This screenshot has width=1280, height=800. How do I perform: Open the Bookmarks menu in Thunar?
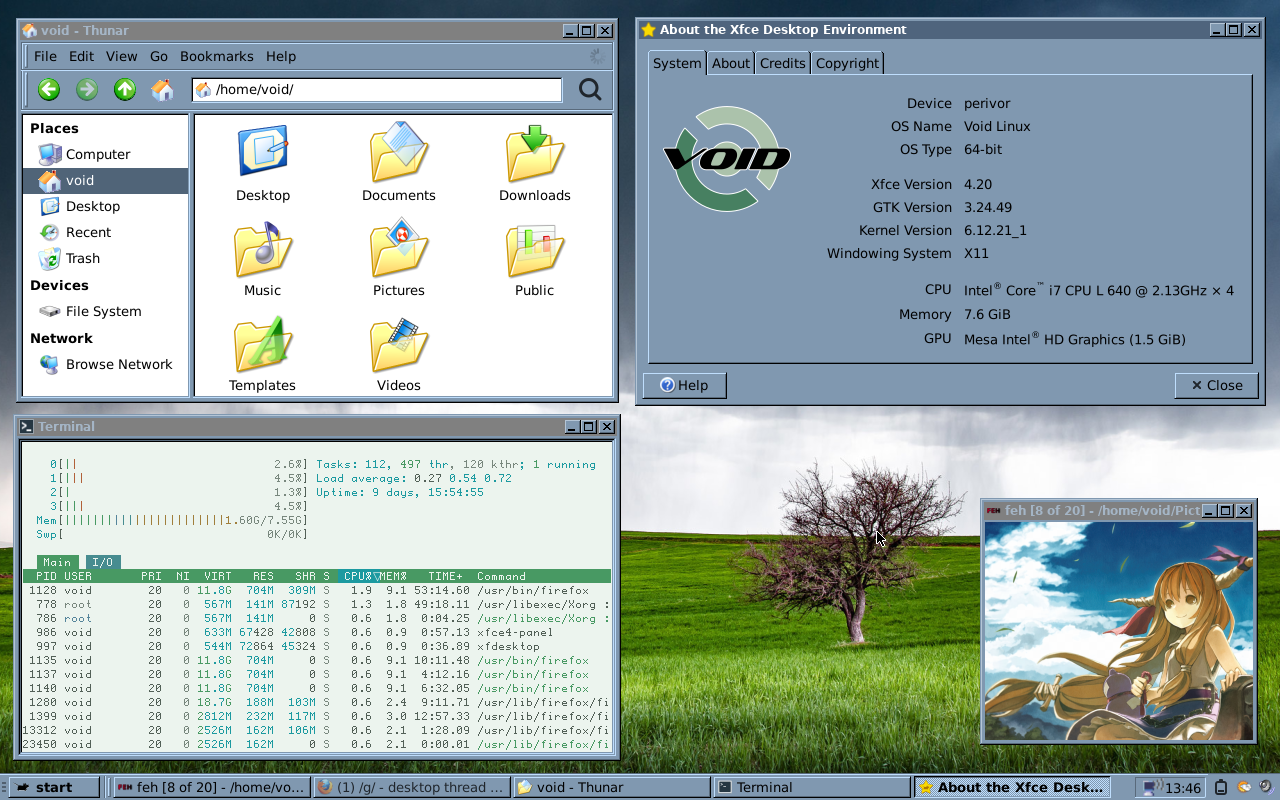point(217,56)
